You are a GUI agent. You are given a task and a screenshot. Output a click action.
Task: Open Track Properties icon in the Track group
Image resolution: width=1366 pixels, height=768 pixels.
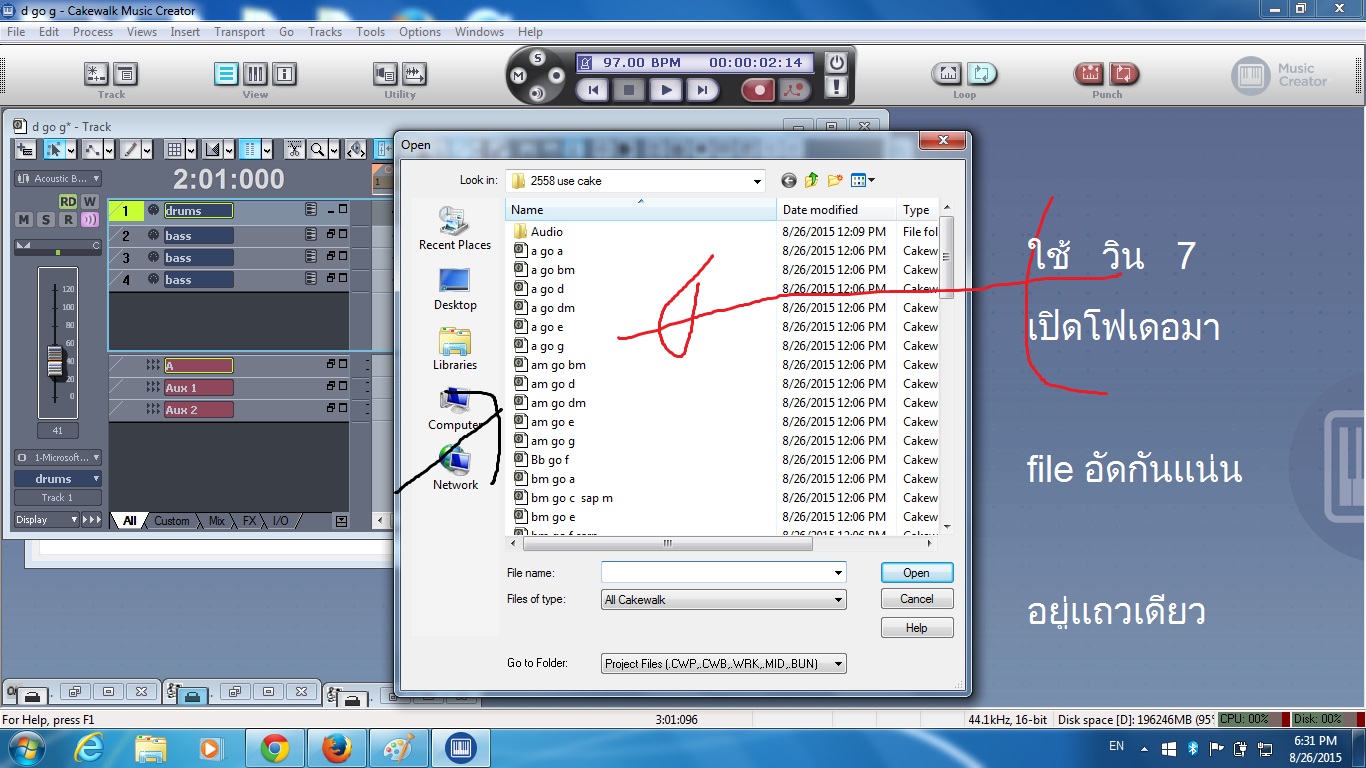pyautogui.click(x=125, y=73)
